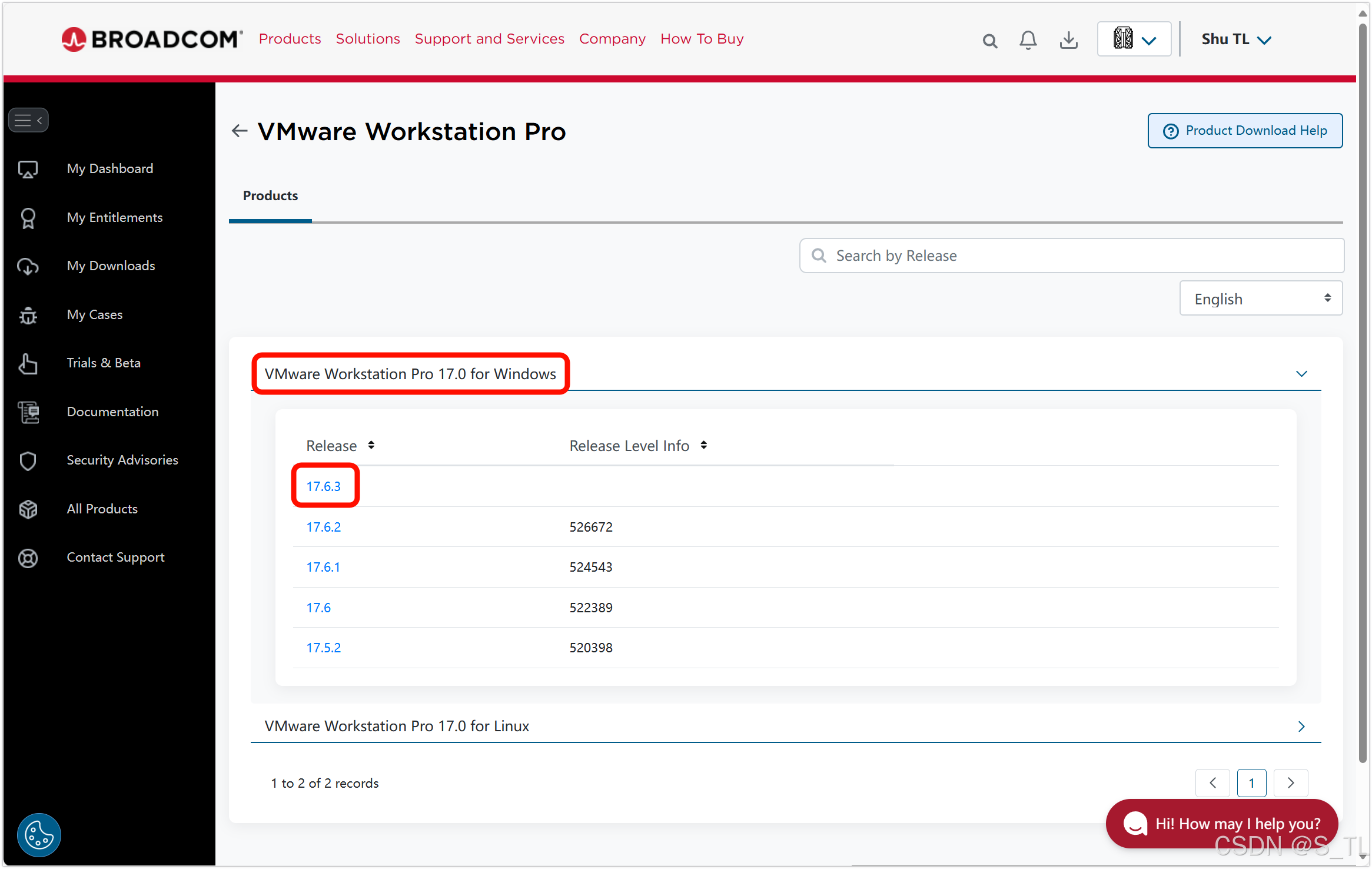Open the cookie settings icon
Screen dimensions: 1372x869
[39, 835]
